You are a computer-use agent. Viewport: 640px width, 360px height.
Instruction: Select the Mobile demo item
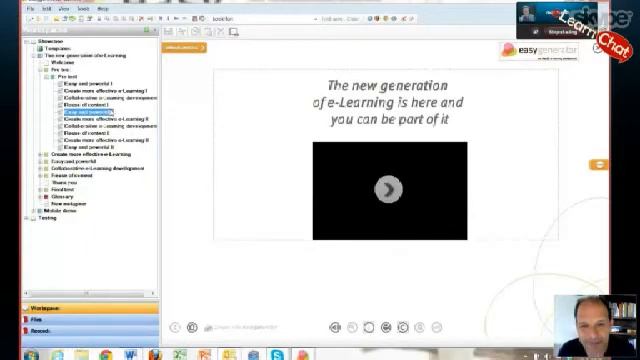(x=60, y=211)
